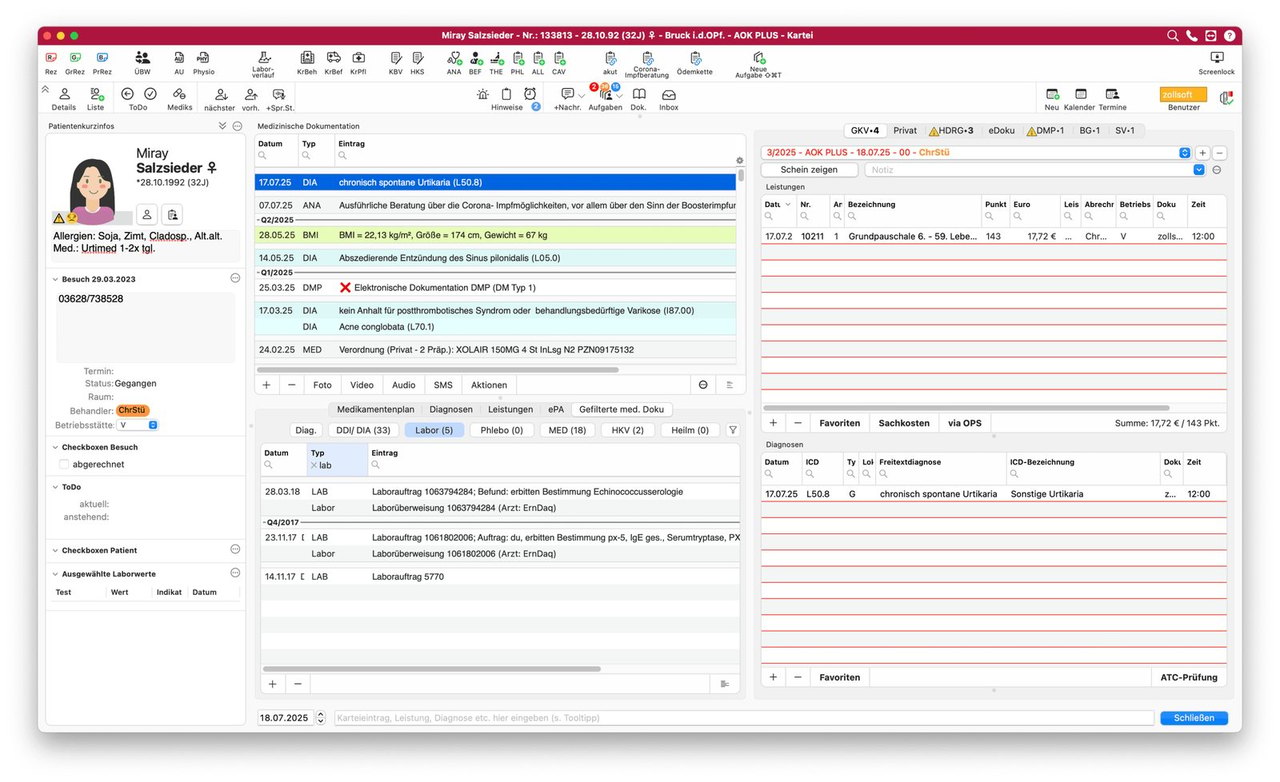Open the Physio prescription icon
The image size is (1280, 782).
[203, 63]
